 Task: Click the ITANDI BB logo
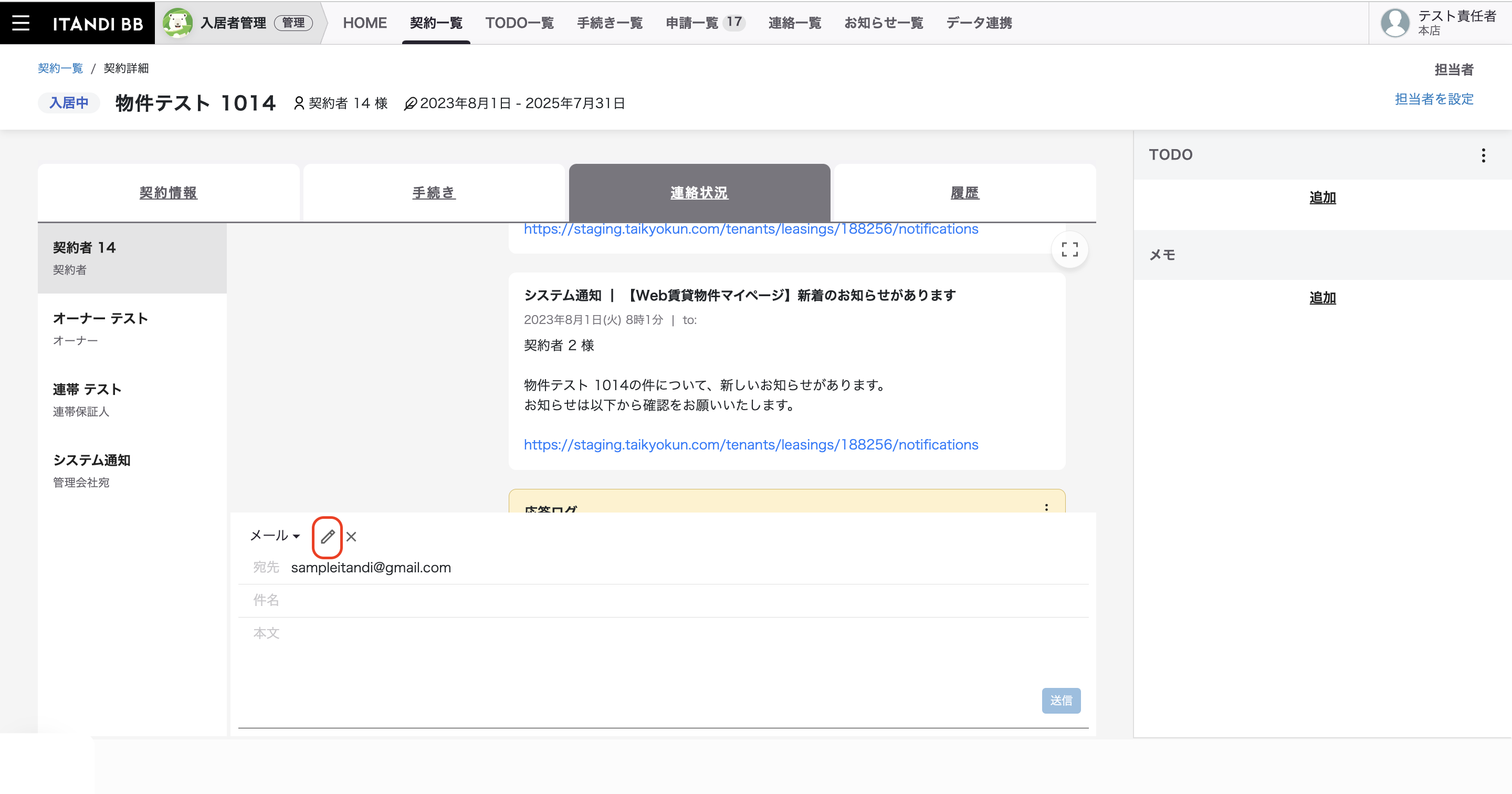(x=98, y=24)
